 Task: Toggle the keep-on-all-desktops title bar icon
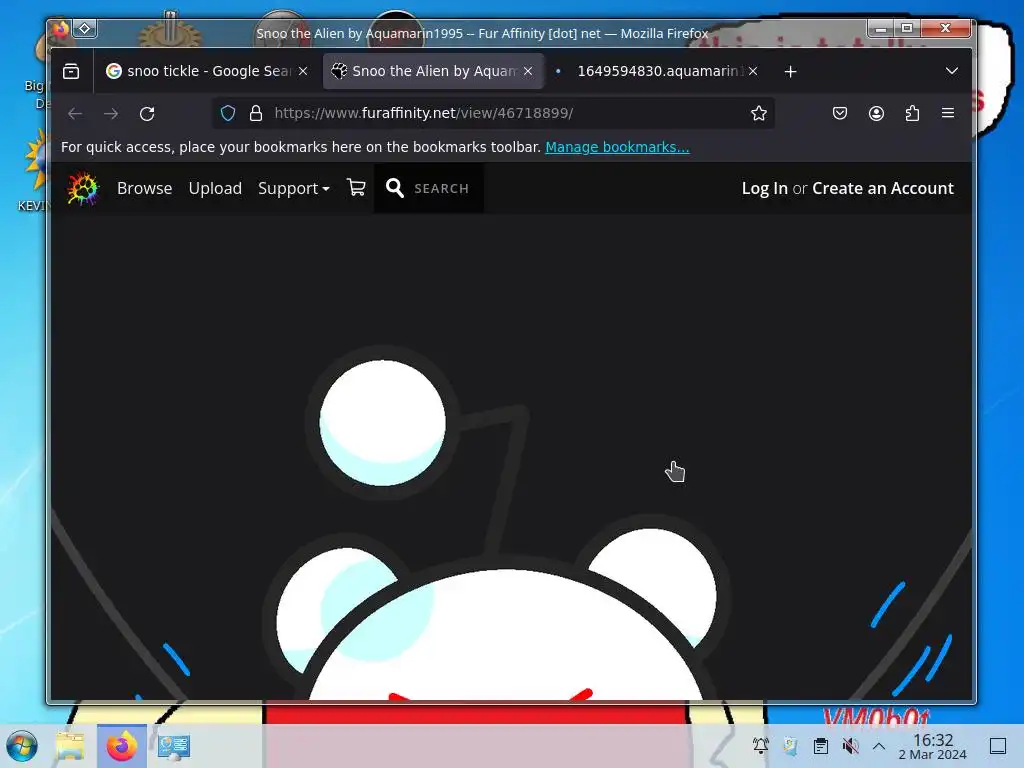tap(85, 29)
